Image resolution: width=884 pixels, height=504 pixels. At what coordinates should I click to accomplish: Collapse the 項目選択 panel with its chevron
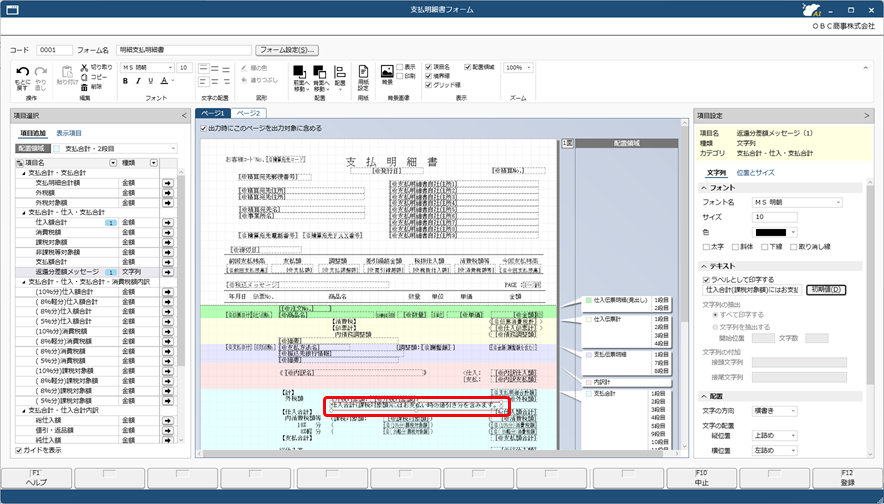(x=184, y=116)
